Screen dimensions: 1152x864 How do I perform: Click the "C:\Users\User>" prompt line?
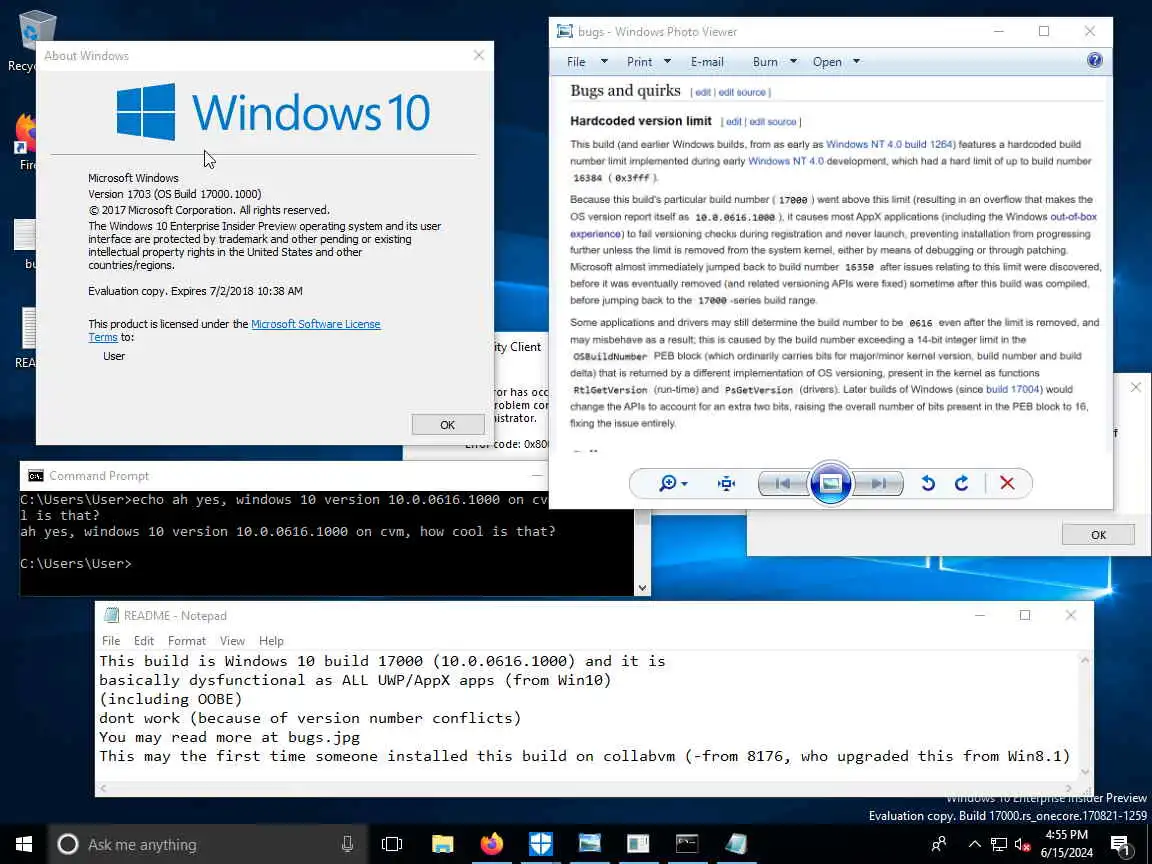pos(76,564)
